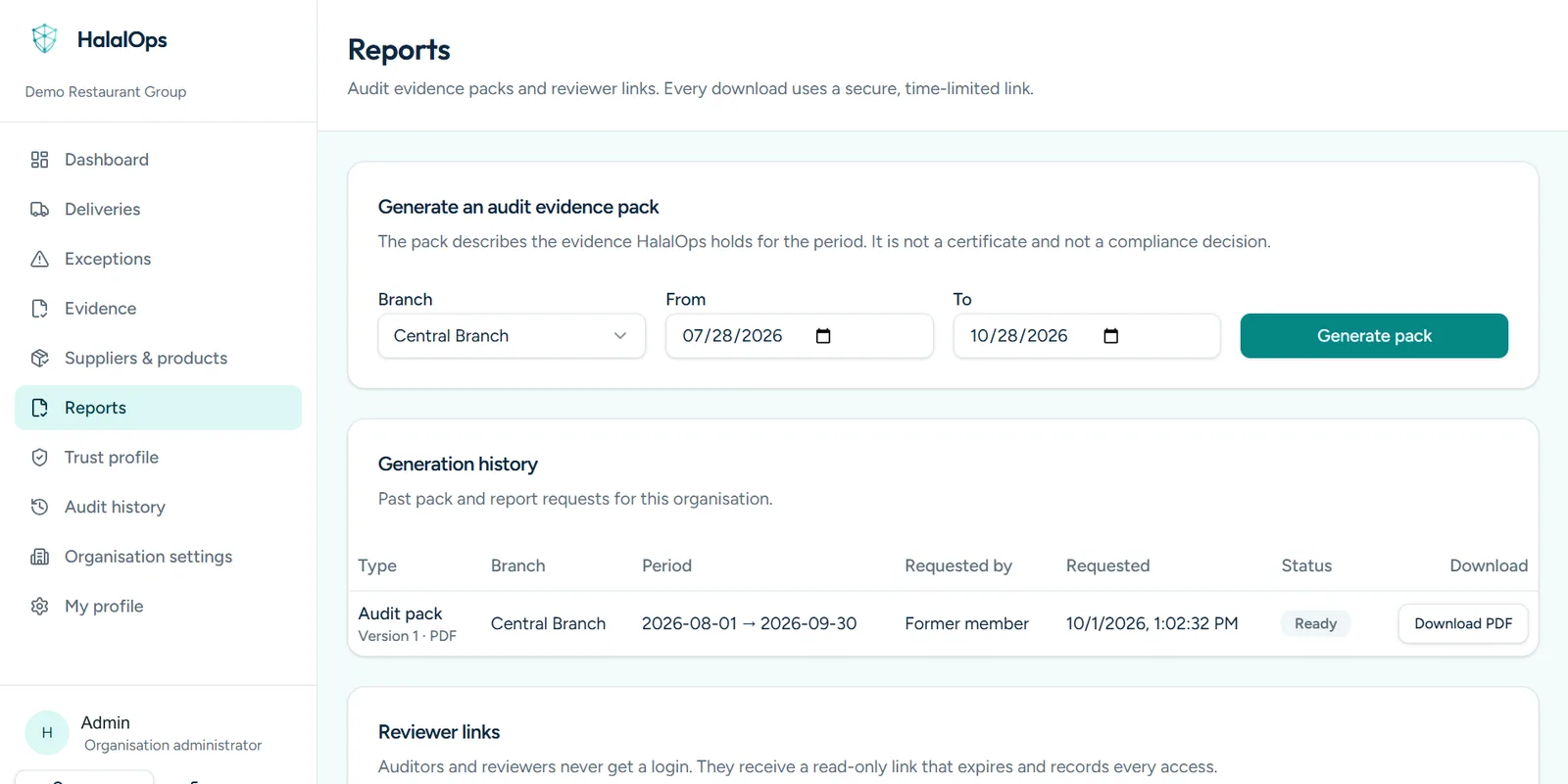Go to Dashboard in the sidebar
The width and height of the screenshot is (1568, 784).
(x=158, y=160)
